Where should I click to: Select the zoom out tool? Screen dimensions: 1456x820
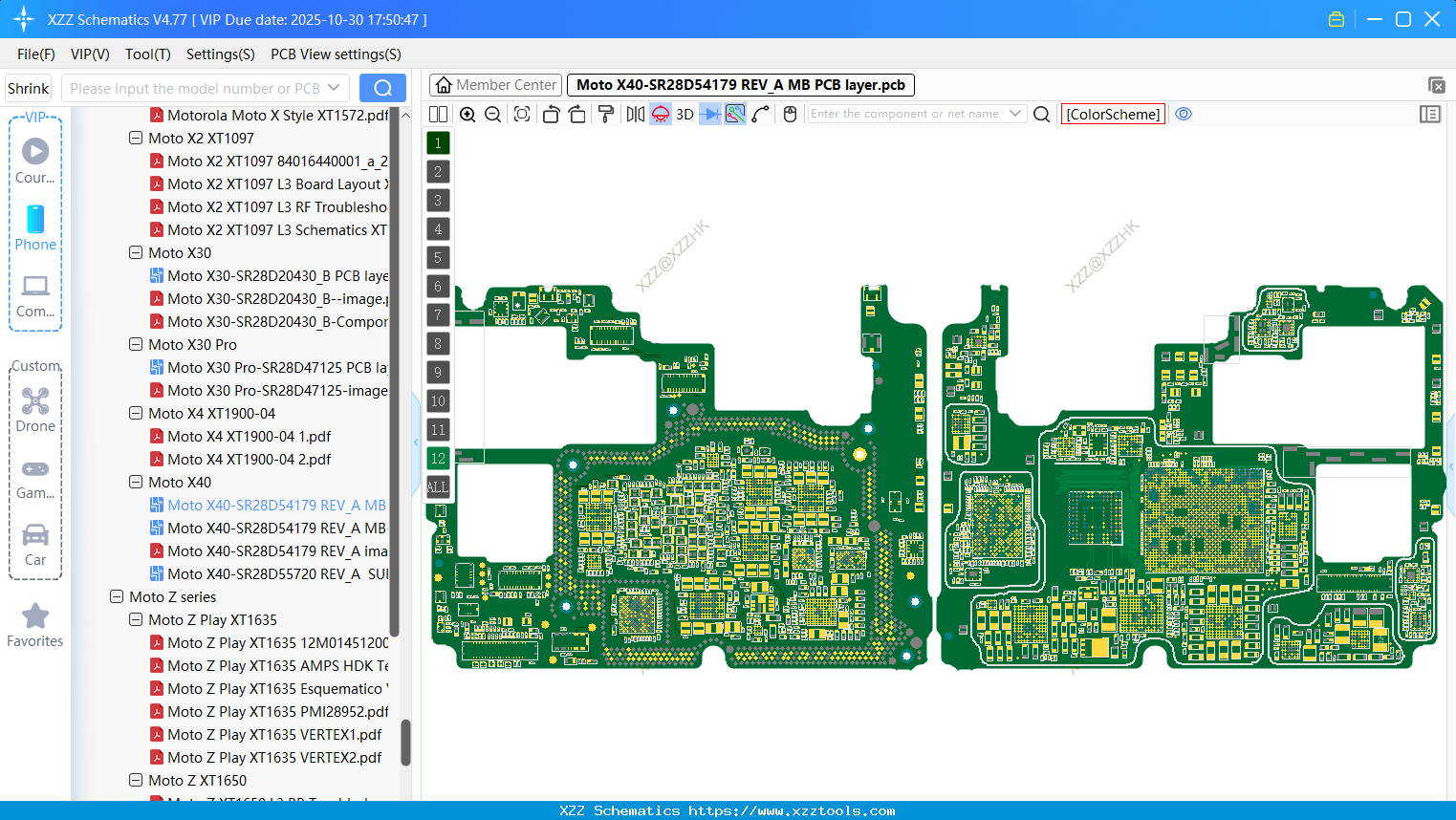tap(492, 114)
